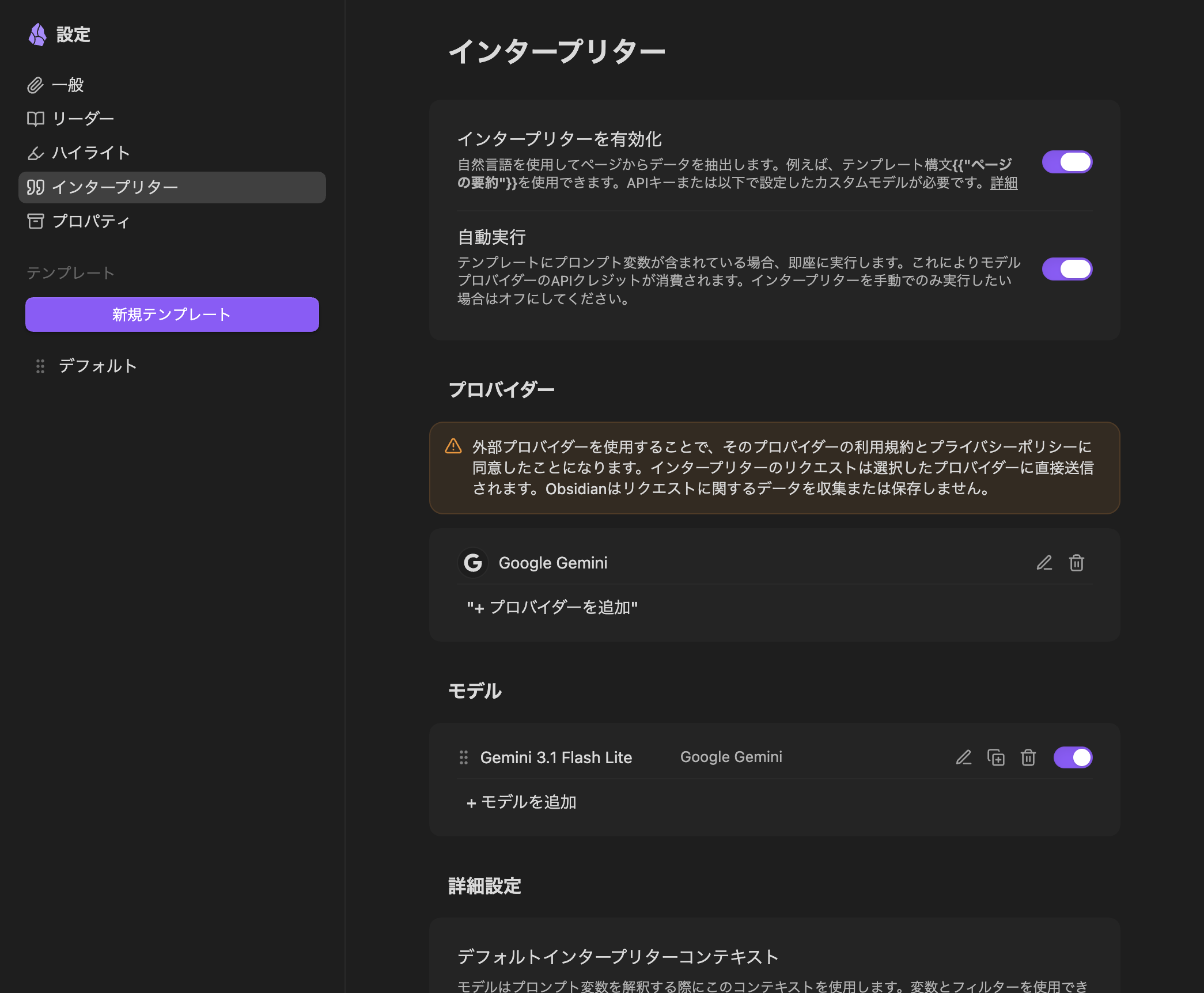1204x993 pixels.
Task: Delete the Google Gemini provider with trash icon
Action: (1077, 563)
